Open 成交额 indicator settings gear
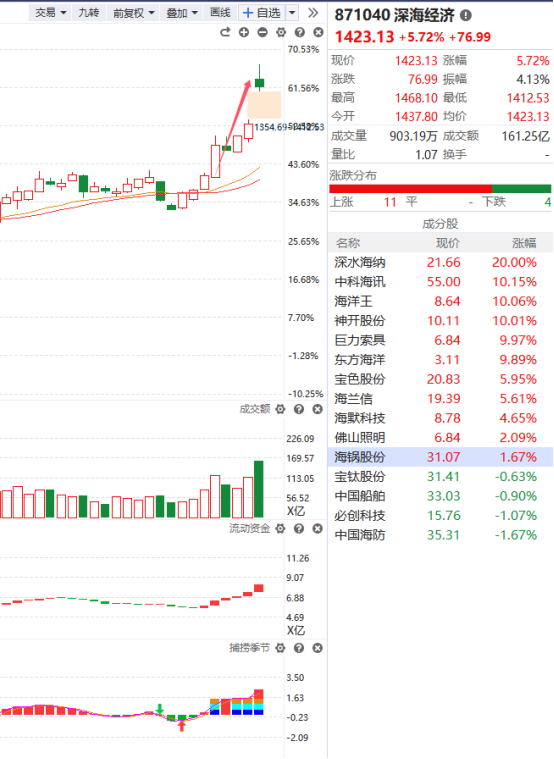554x759 pixels. pos(280,410)
